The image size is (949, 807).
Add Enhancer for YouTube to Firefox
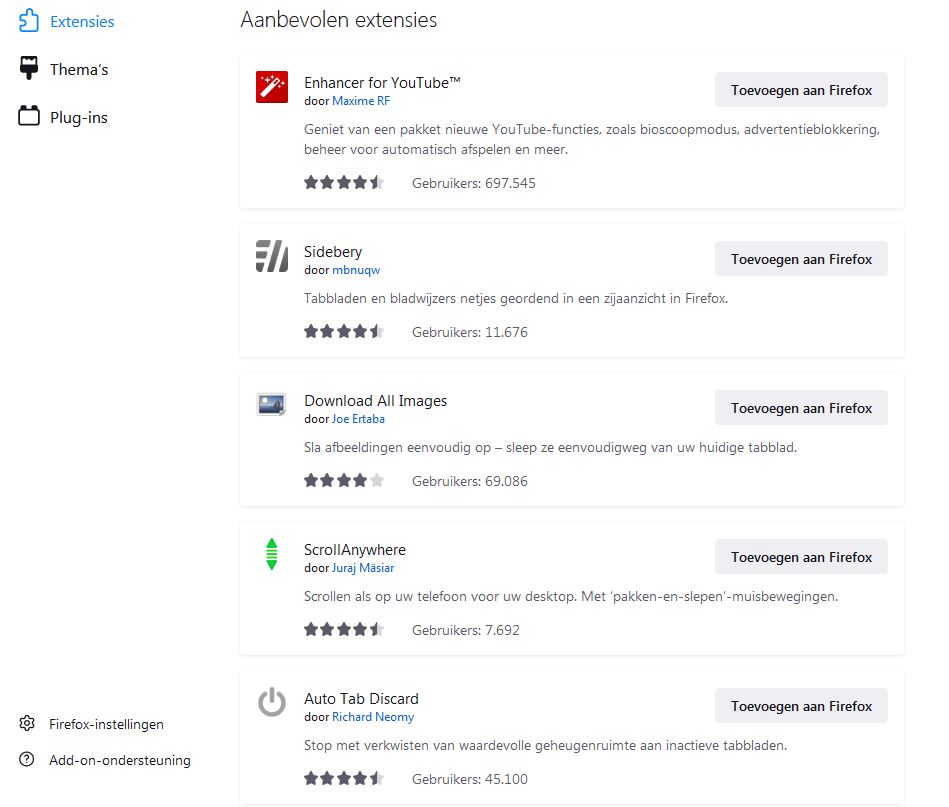tap(801, 90)
